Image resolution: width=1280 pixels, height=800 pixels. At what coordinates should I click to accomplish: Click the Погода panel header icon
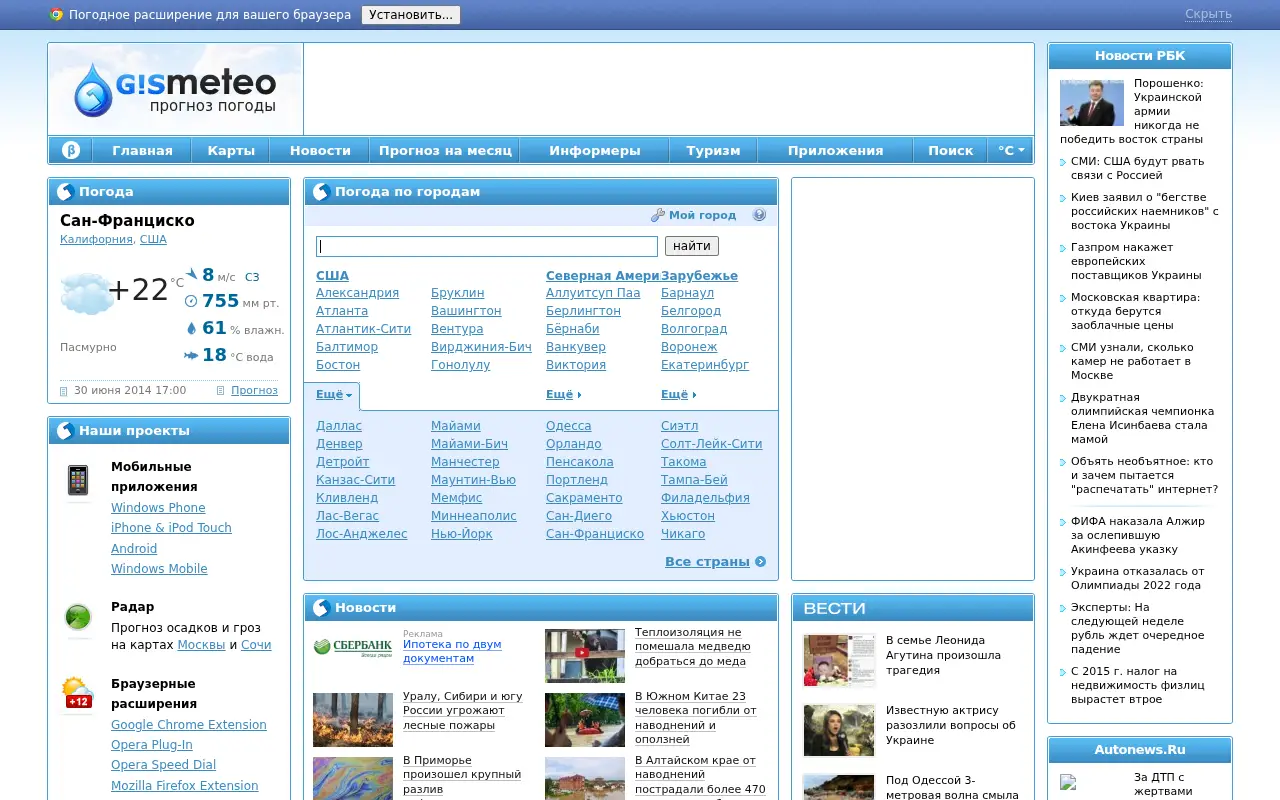[65, 192]
